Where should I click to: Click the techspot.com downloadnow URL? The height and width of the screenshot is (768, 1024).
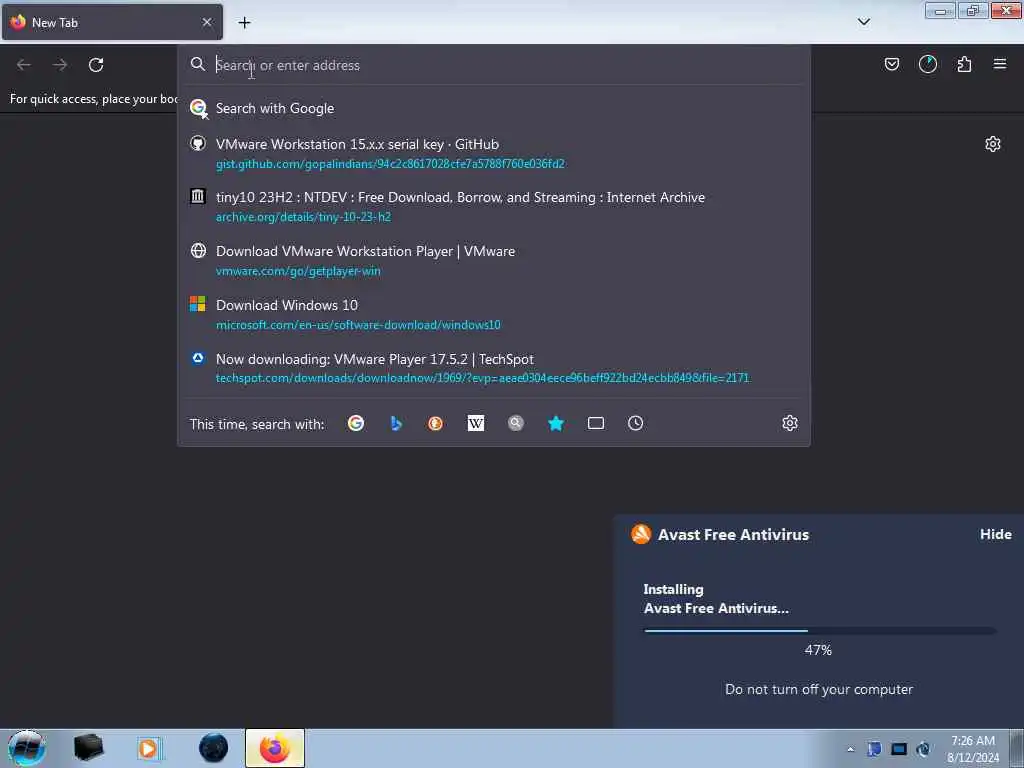482,377
